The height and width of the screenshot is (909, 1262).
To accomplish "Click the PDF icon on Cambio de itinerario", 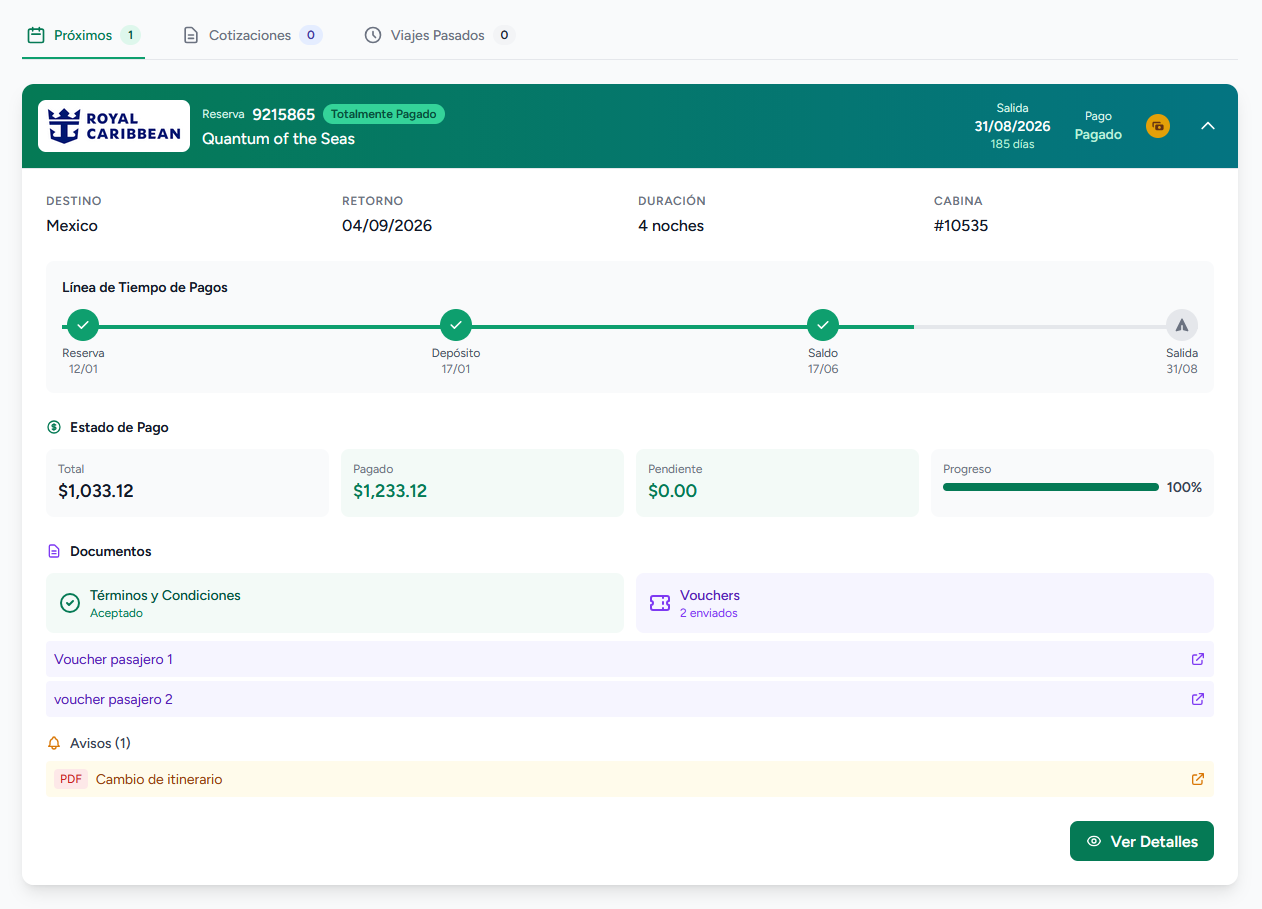I will pos(70,778).
